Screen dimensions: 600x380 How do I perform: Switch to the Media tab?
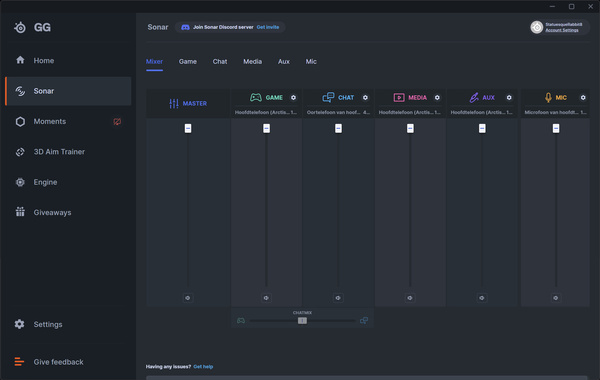point(253,62)
